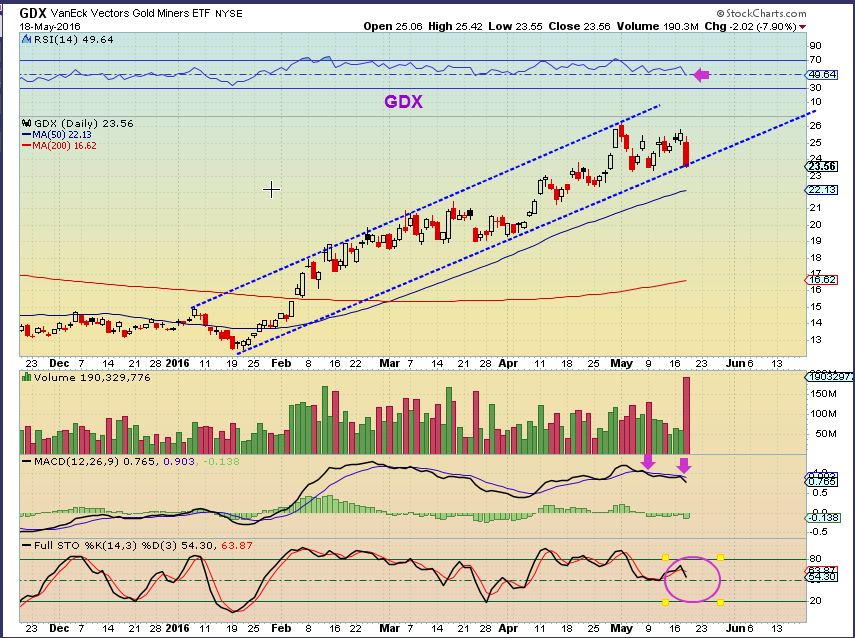
Task: Click the blue MA(50) legend line
Action: click(x=26, y=134)
